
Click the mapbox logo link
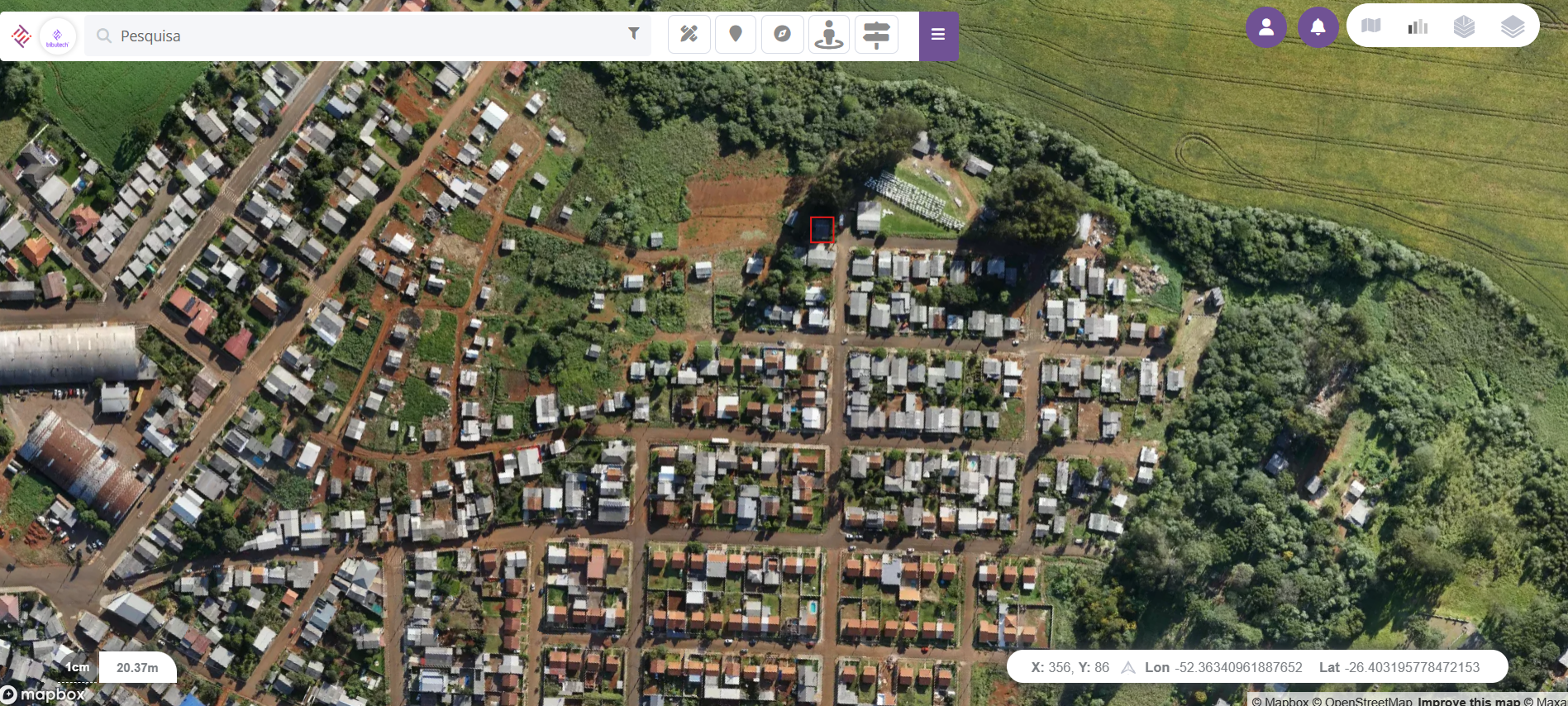43,694
